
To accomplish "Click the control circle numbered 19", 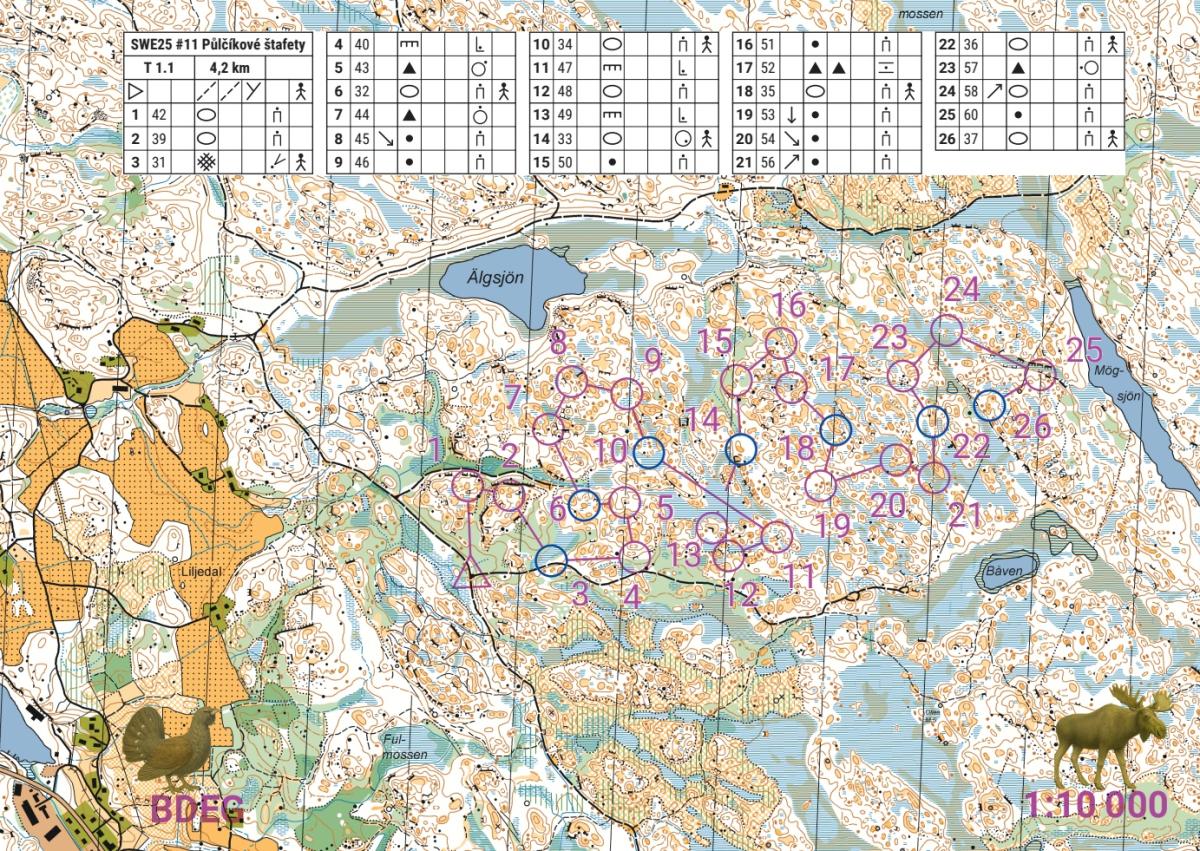I will click(x=820, y=486).
